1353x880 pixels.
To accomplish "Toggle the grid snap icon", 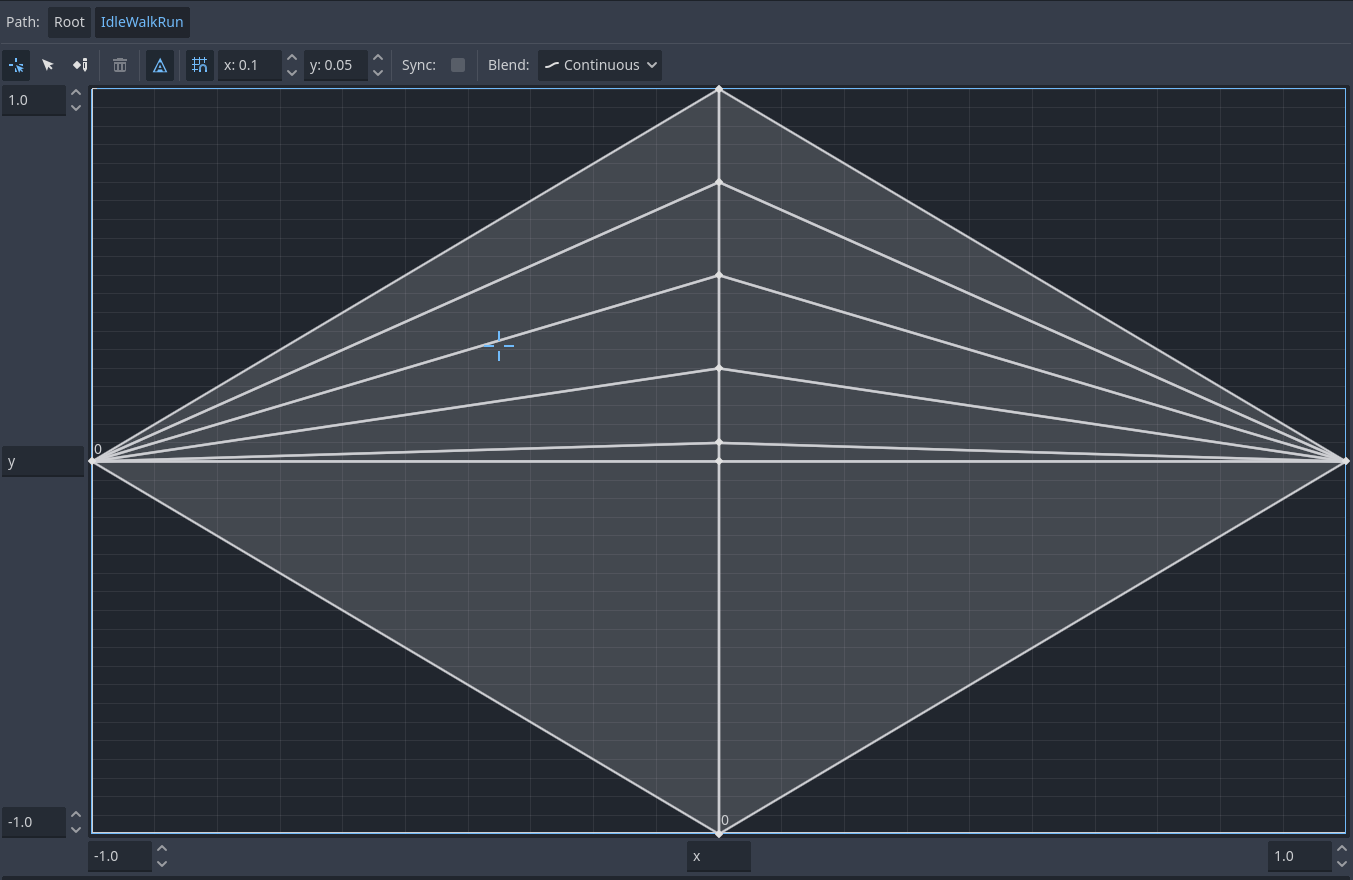I will coord(200,65).
